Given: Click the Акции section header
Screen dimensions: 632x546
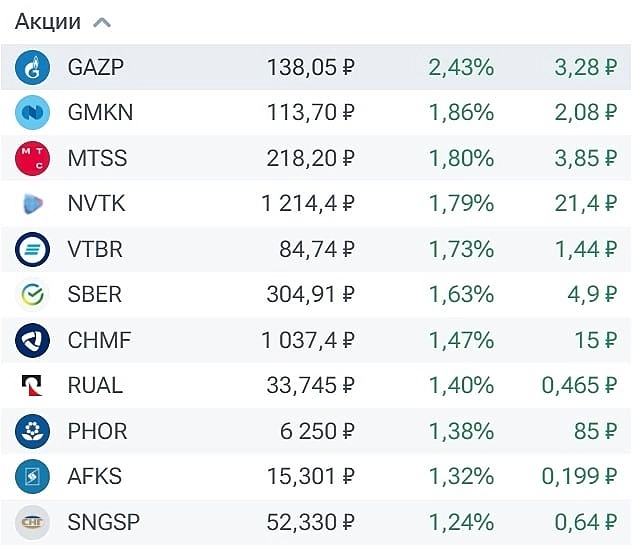Looking at the screenshot, I should click(48, 22).
